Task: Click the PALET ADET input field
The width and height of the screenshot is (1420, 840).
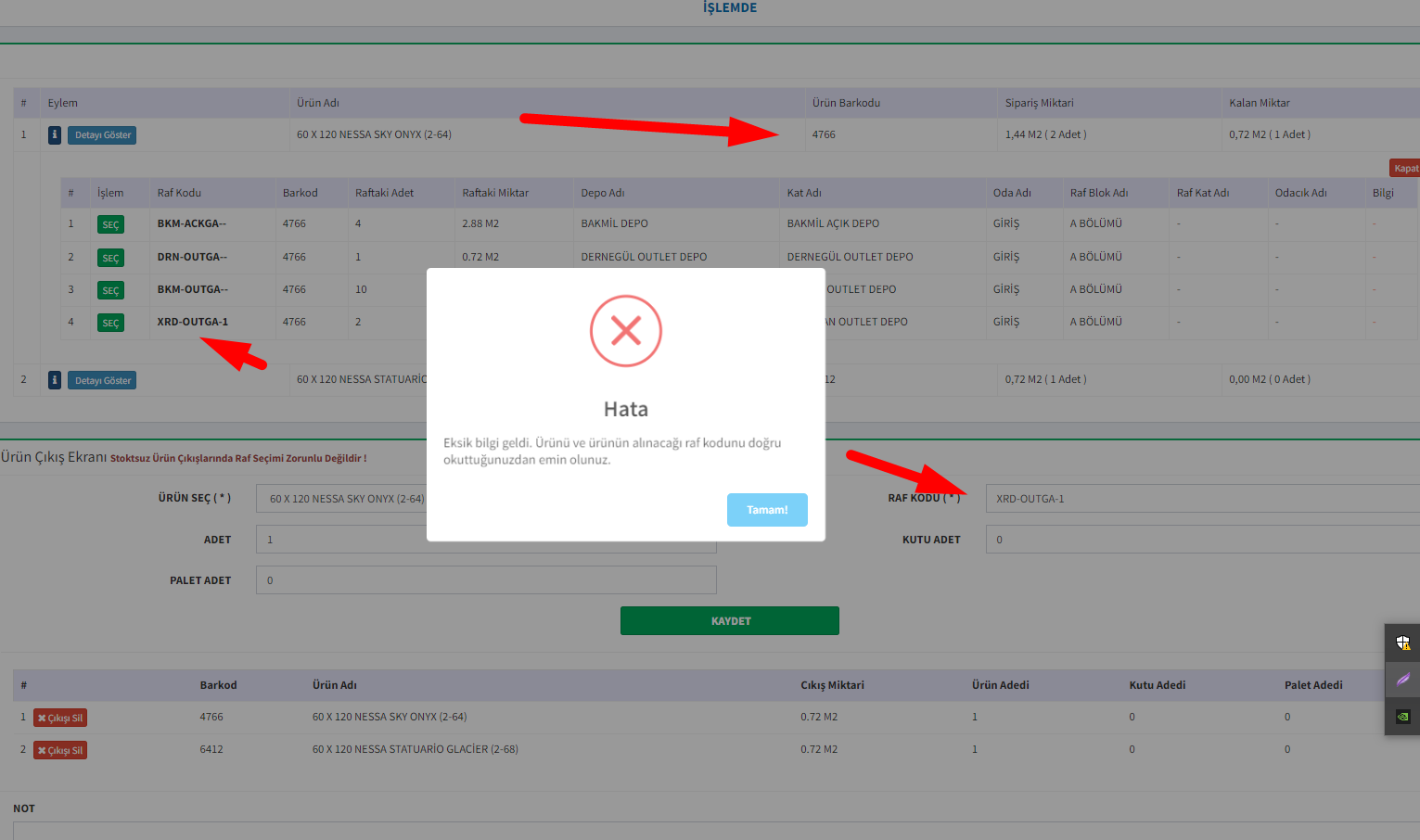Action: (x=486, y=580)
